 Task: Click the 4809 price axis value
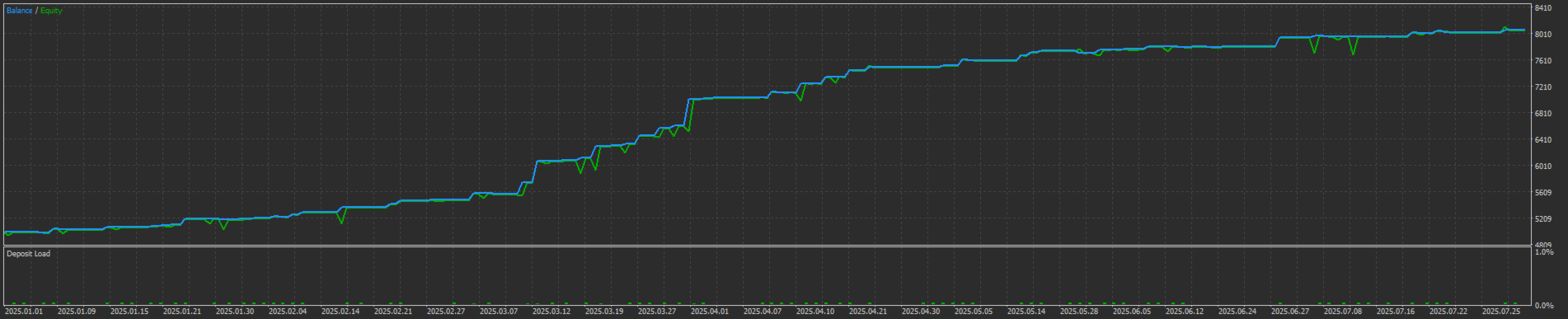(x=1543, y=245)
